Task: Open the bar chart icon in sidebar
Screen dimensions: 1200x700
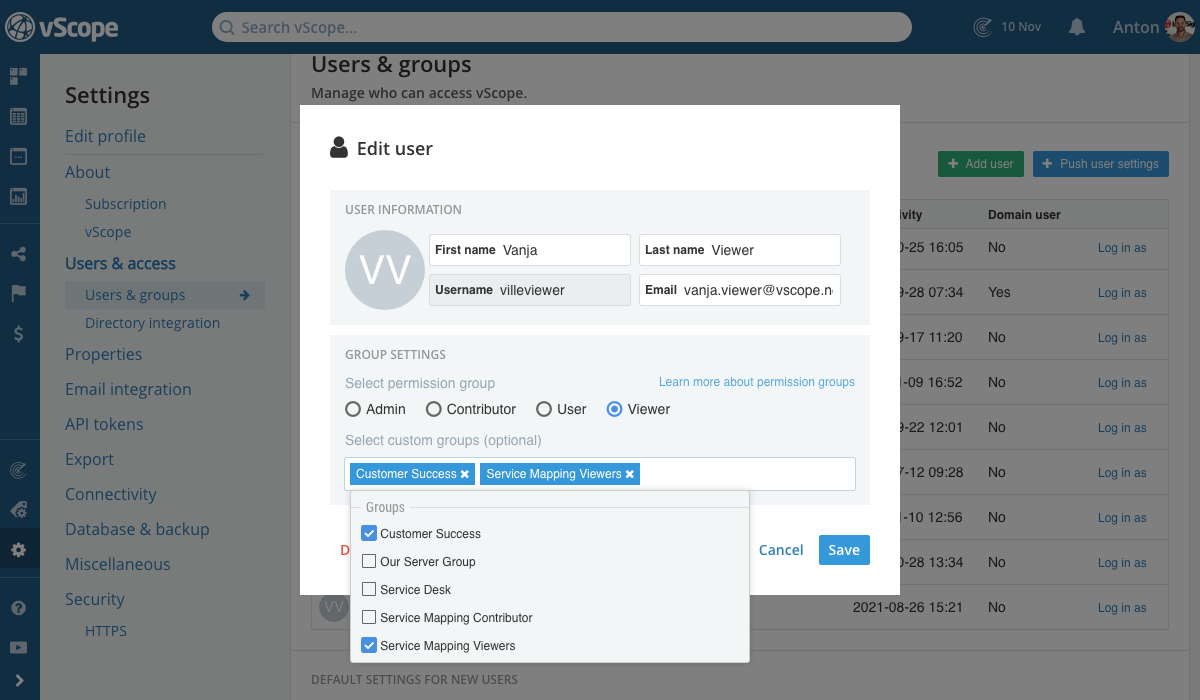Action: click(x=18, y=196)
